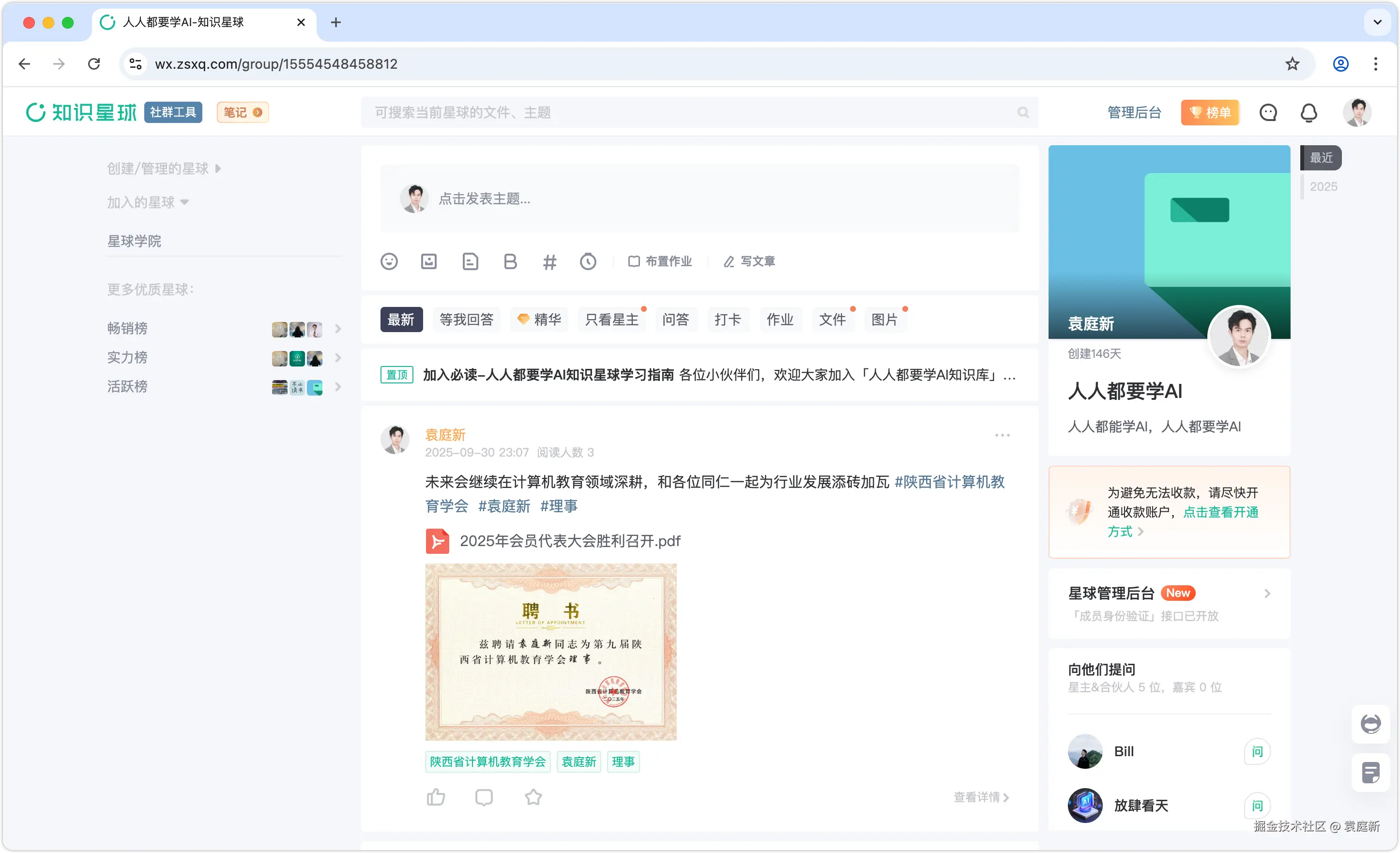Open the chat messages icon in header
The height and width of the screenshot is (853, 1400).
[x=1268, y=112]
